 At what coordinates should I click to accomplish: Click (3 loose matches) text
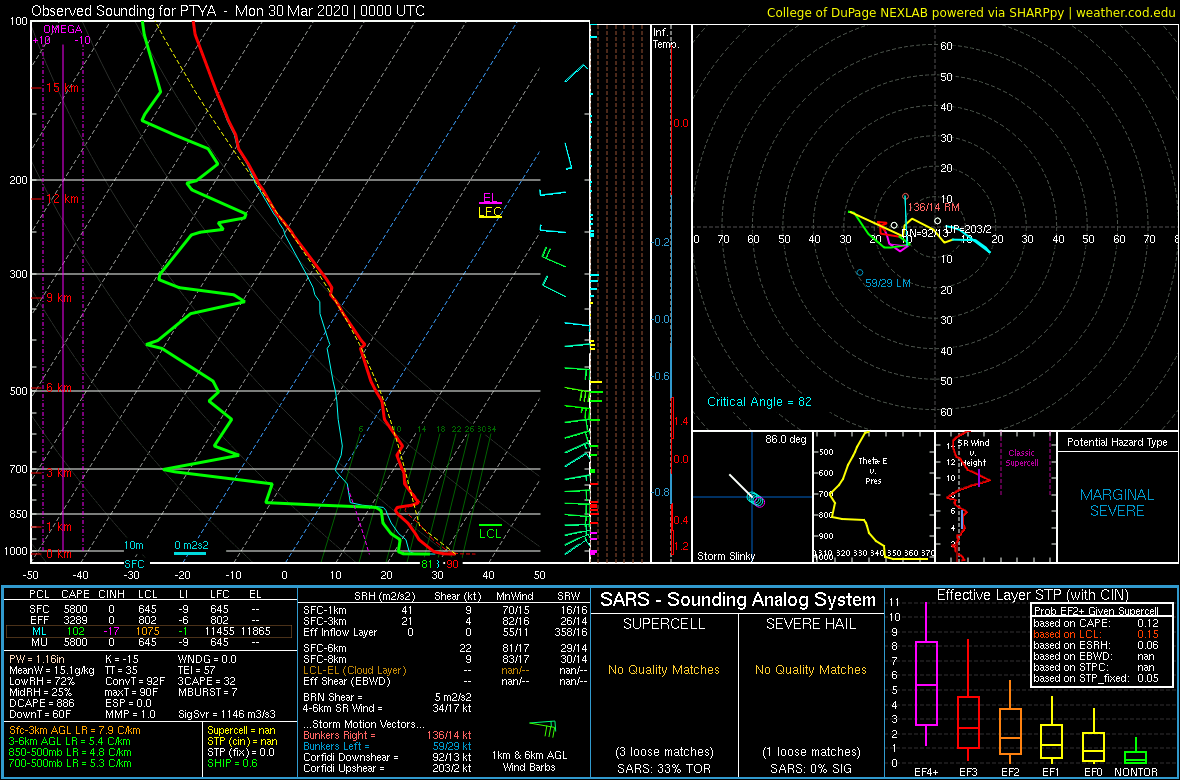tap(665, 751)
